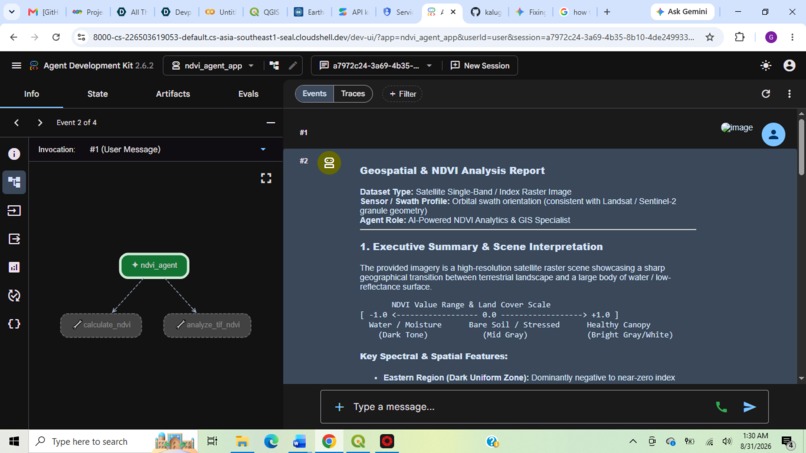Switch to the Artifacts tab

[173, 94]
